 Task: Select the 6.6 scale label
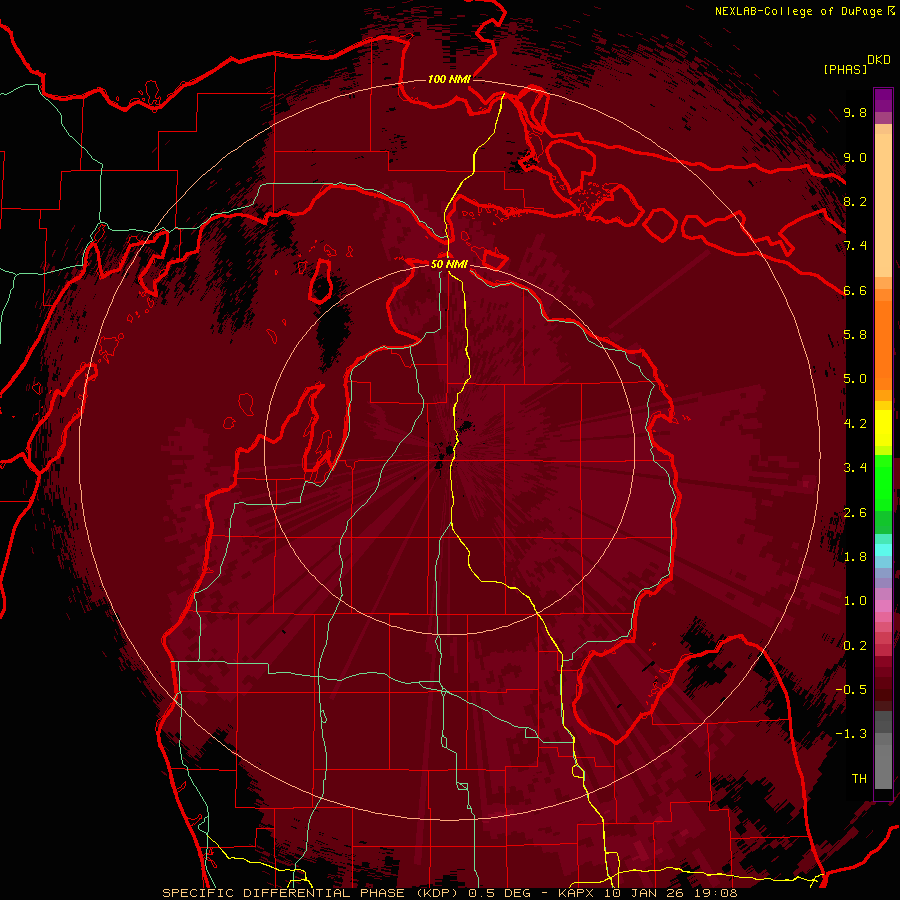[855, 290]
